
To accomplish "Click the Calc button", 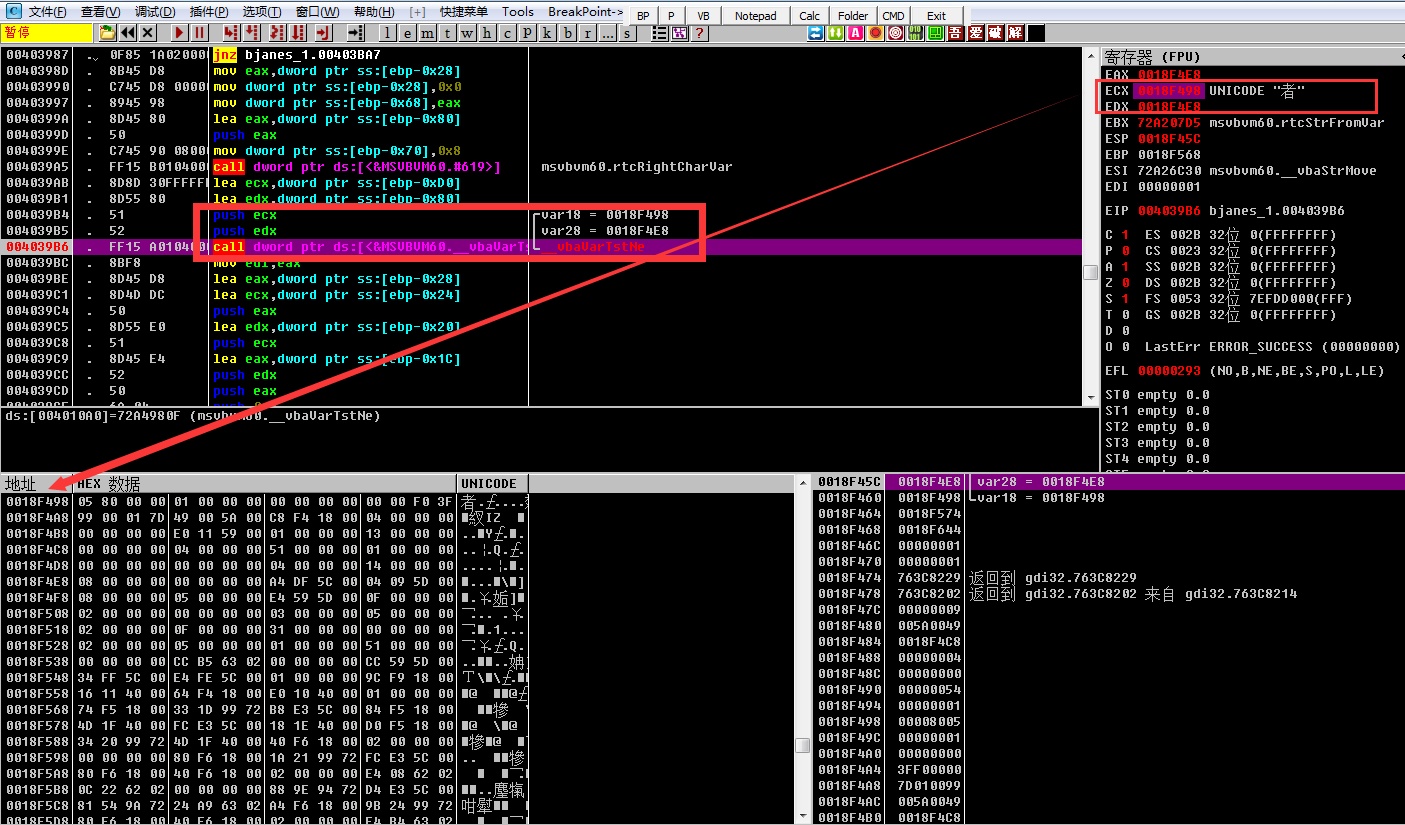I will pyautogui.click(x=809, y=16).
